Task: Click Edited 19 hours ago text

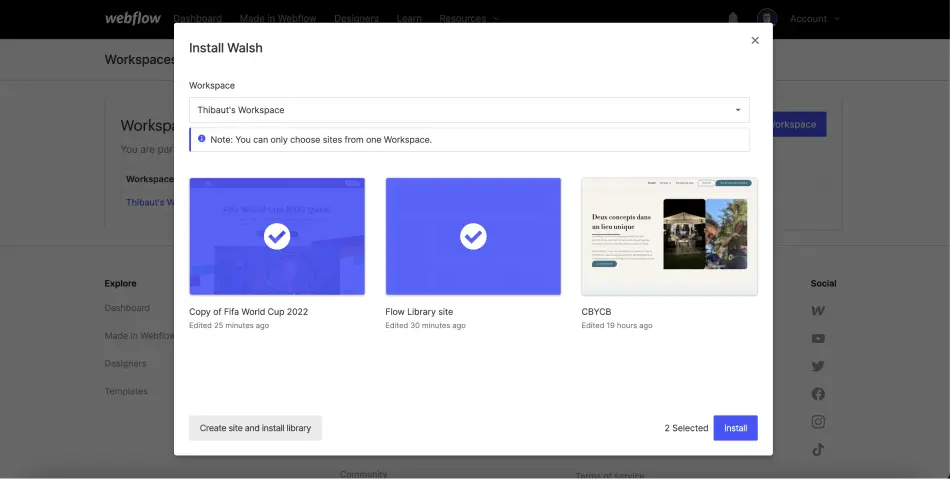Action: click(x=617, y=325)
